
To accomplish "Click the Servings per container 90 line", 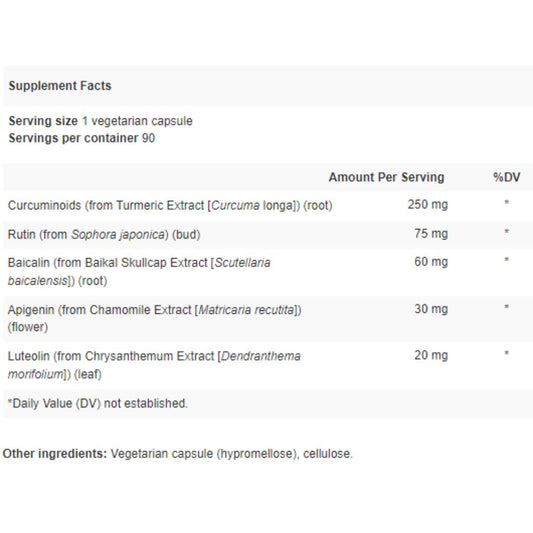I will [82, 138].
